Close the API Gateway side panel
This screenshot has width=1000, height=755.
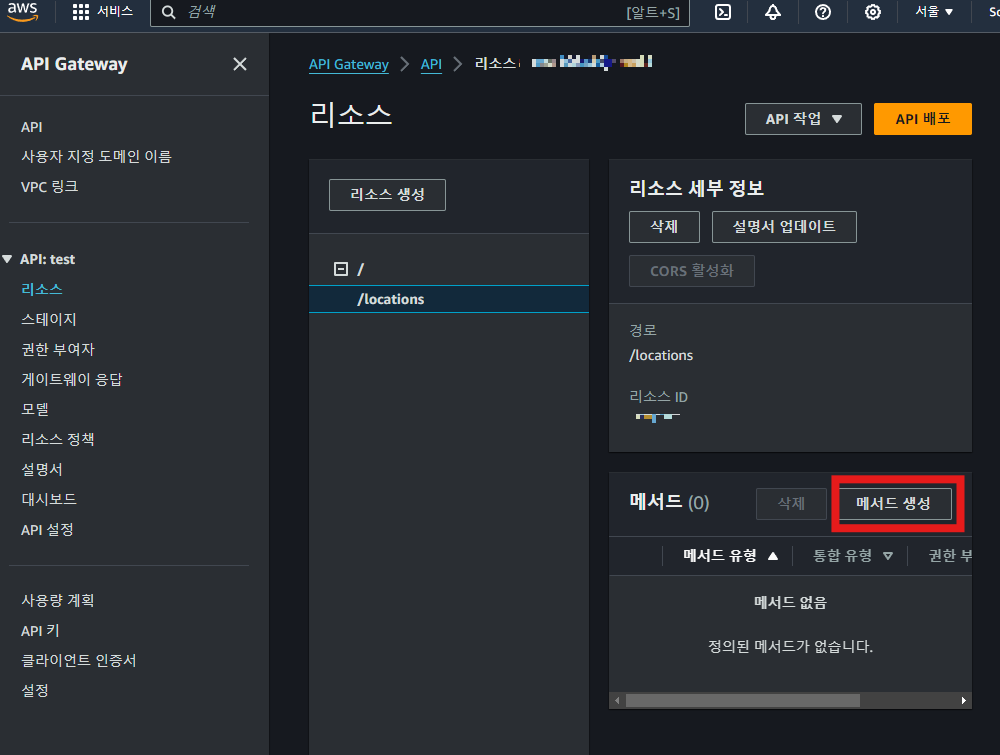[x=240, y=64]
